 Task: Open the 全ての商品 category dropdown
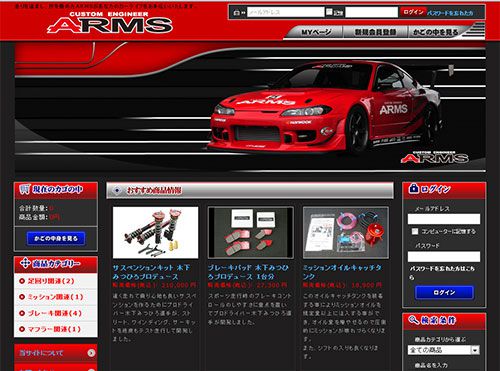pos(444,350)
